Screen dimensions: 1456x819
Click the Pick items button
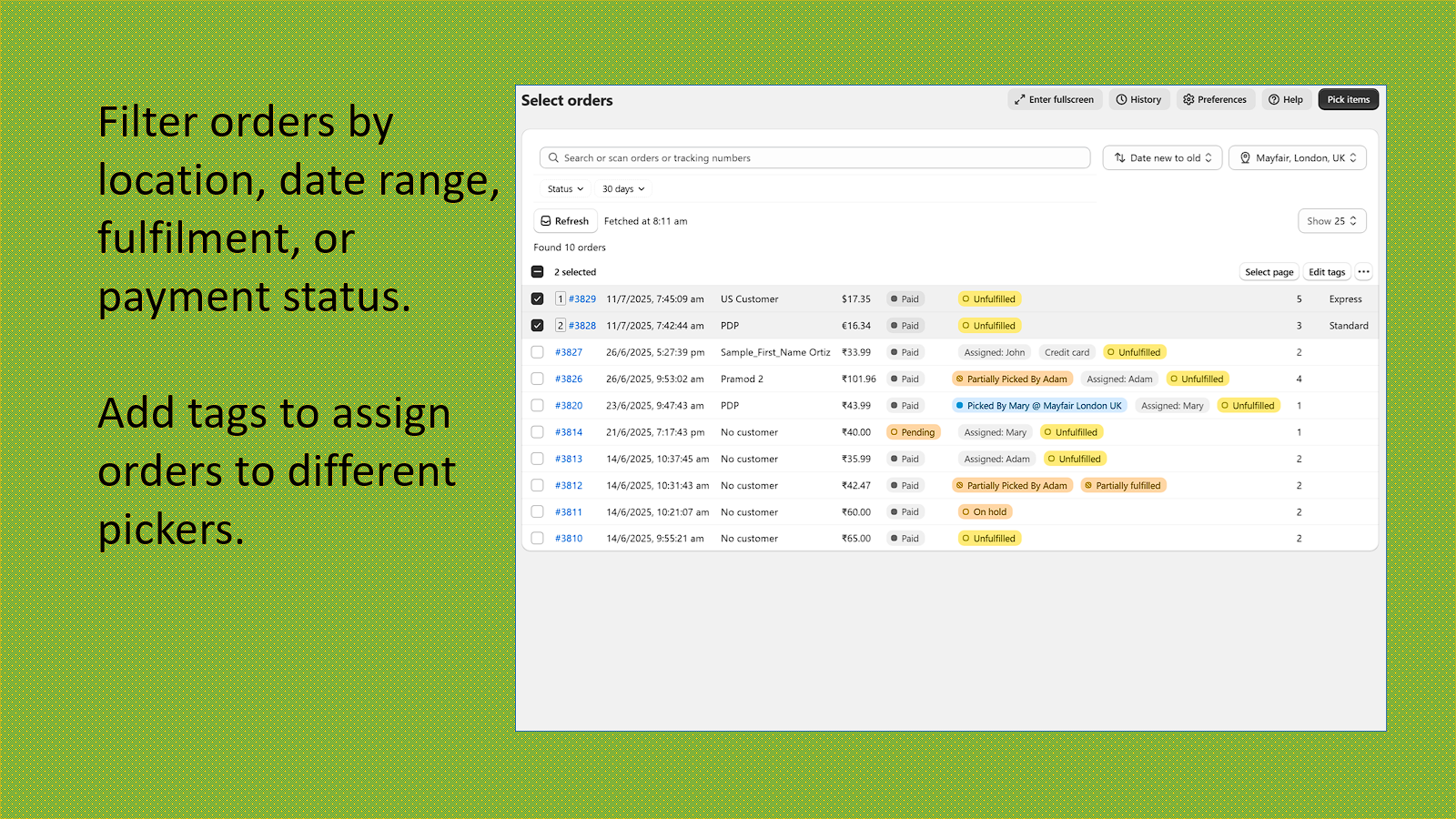(1348, 100)
